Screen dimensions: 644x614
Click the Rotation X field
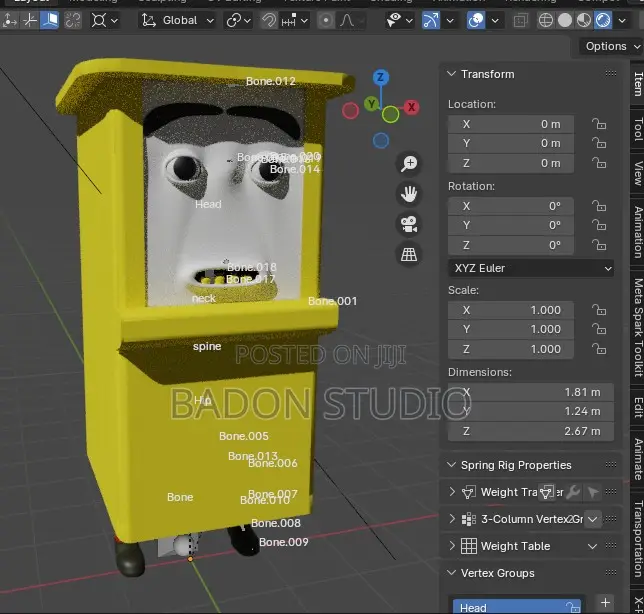click(x=511, y=206)
